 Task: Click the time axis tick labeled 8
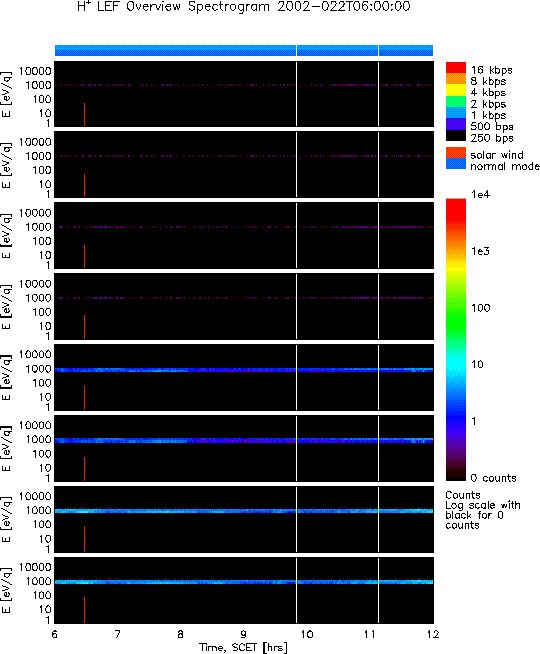[181, 634]
